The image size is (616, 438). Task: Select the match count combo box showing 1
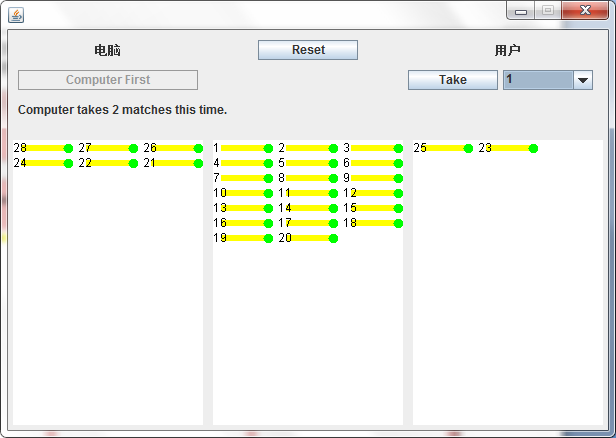pos(548,80)
